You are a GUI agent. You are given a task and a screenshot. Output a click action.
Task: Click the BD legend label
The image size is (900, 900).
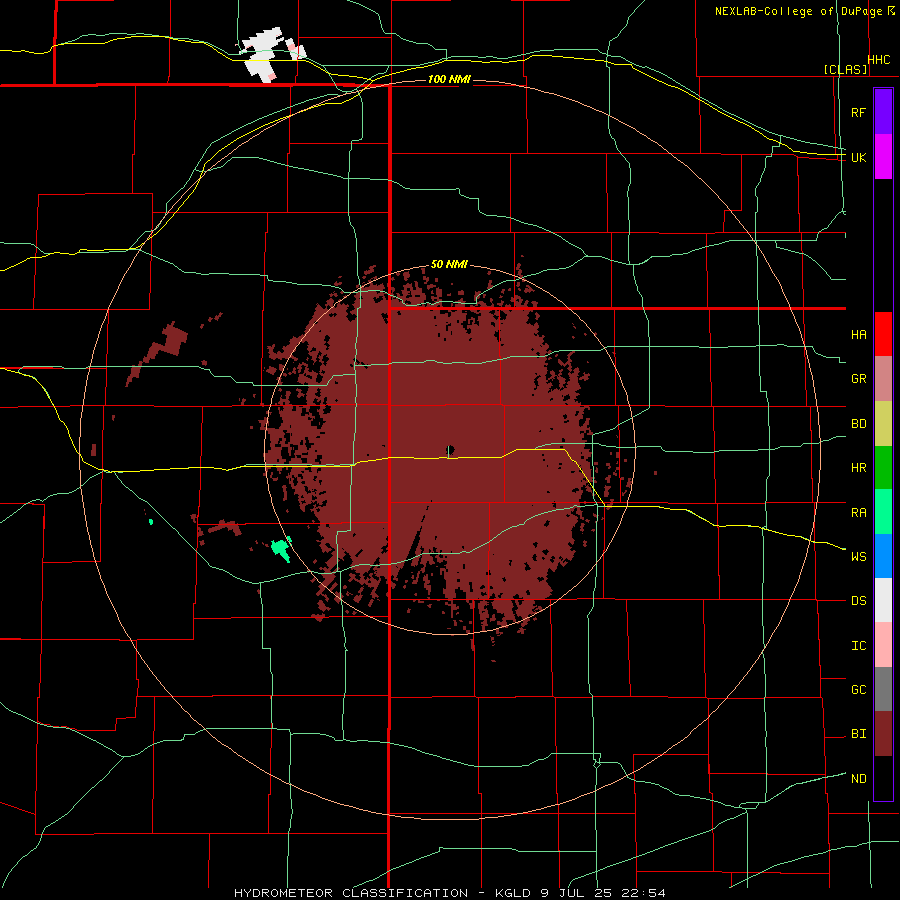858,424
